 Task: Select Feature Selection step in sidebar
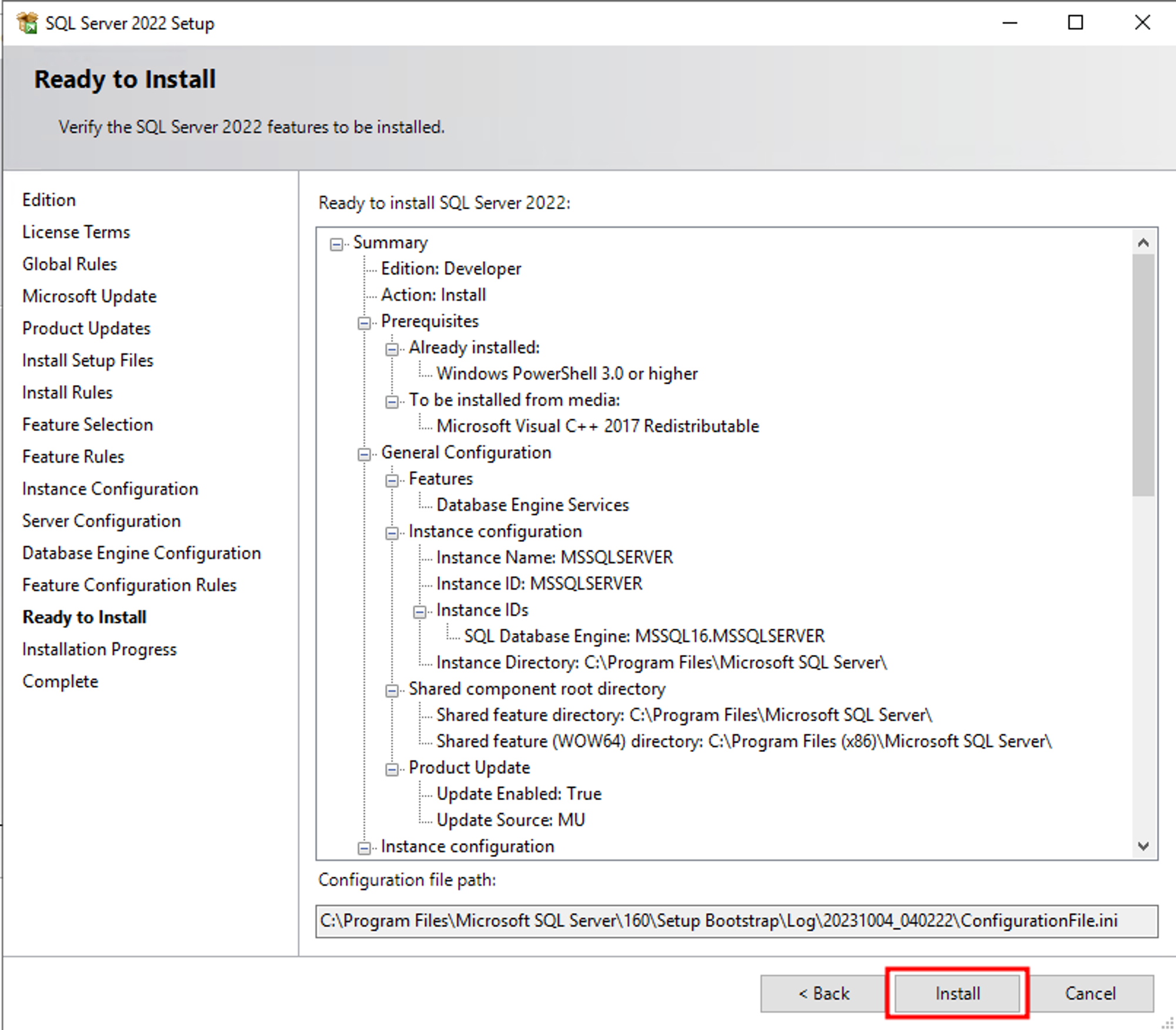[88, 424]
